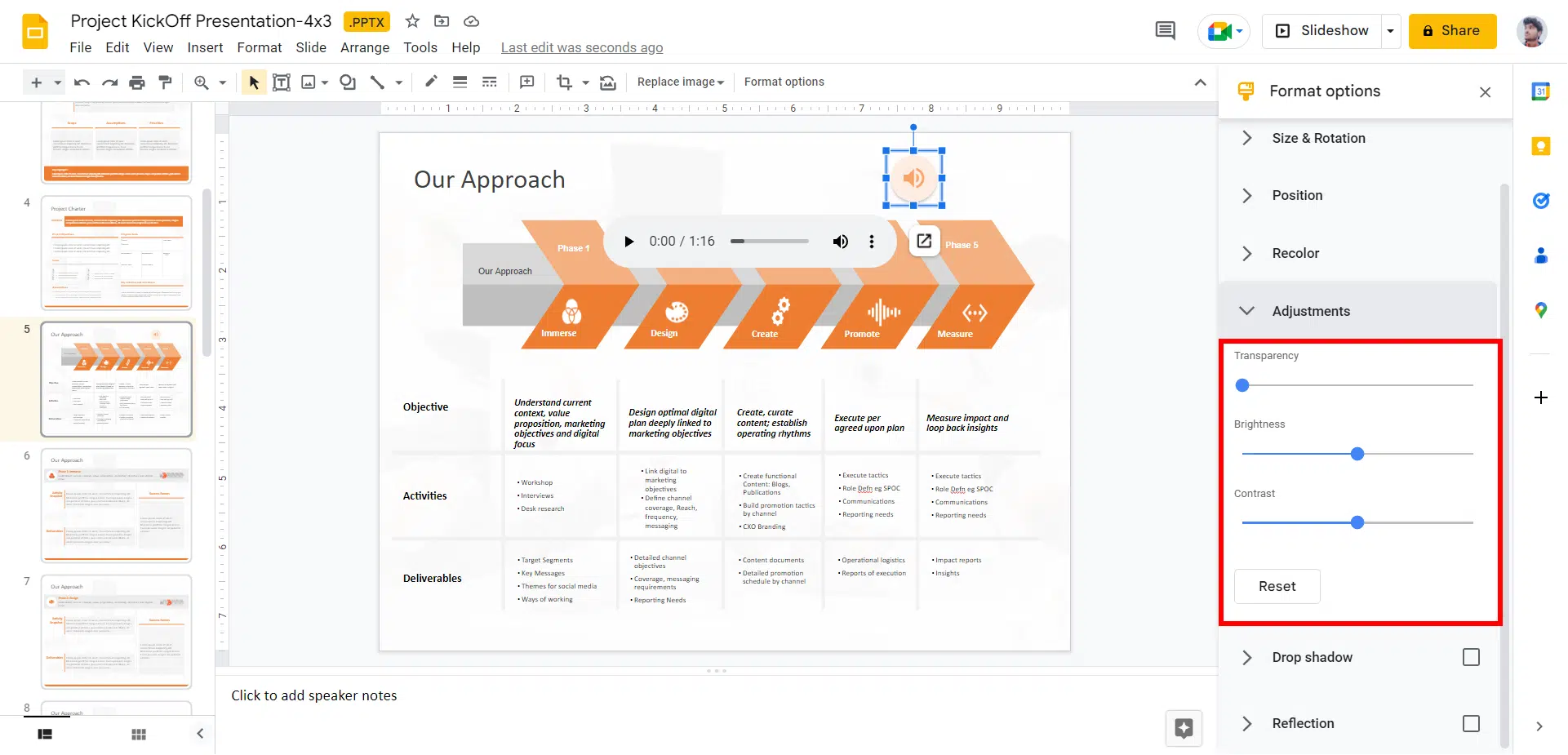Enable the Drop shadow checkbox
The width and height of the screenshot is (1568, 755).
click(x=1471, y=658)
